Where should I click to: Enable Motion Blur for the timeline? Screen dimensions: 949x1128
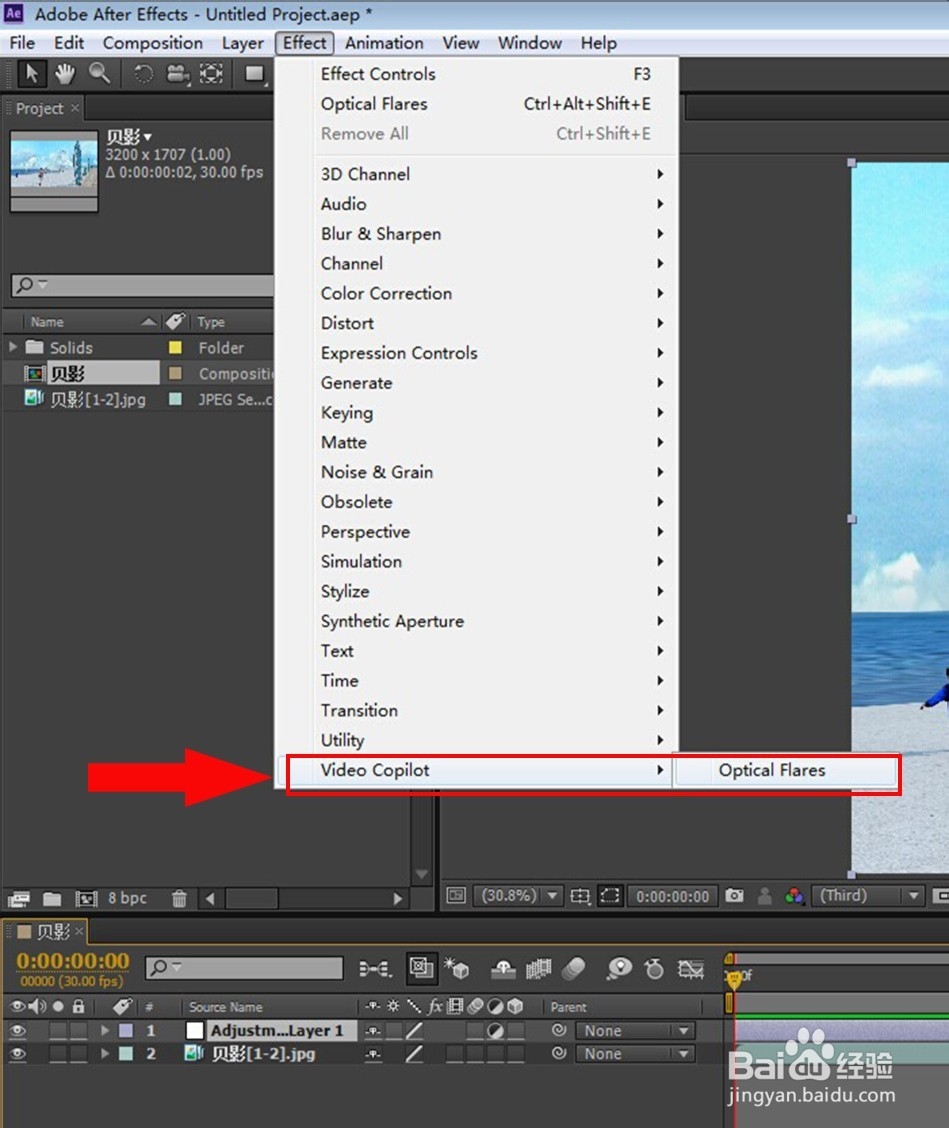[x=574, y=969]
